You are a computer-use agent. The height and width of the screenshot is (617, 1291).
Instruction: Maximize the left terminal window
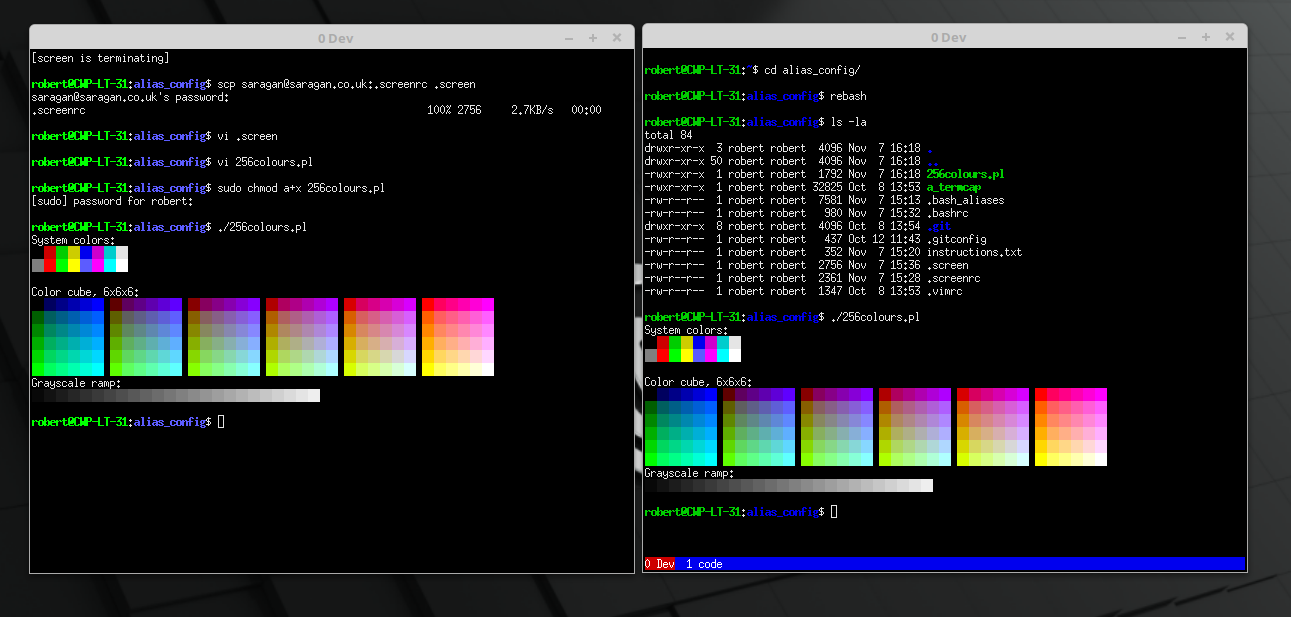click(x=593, y=38)
